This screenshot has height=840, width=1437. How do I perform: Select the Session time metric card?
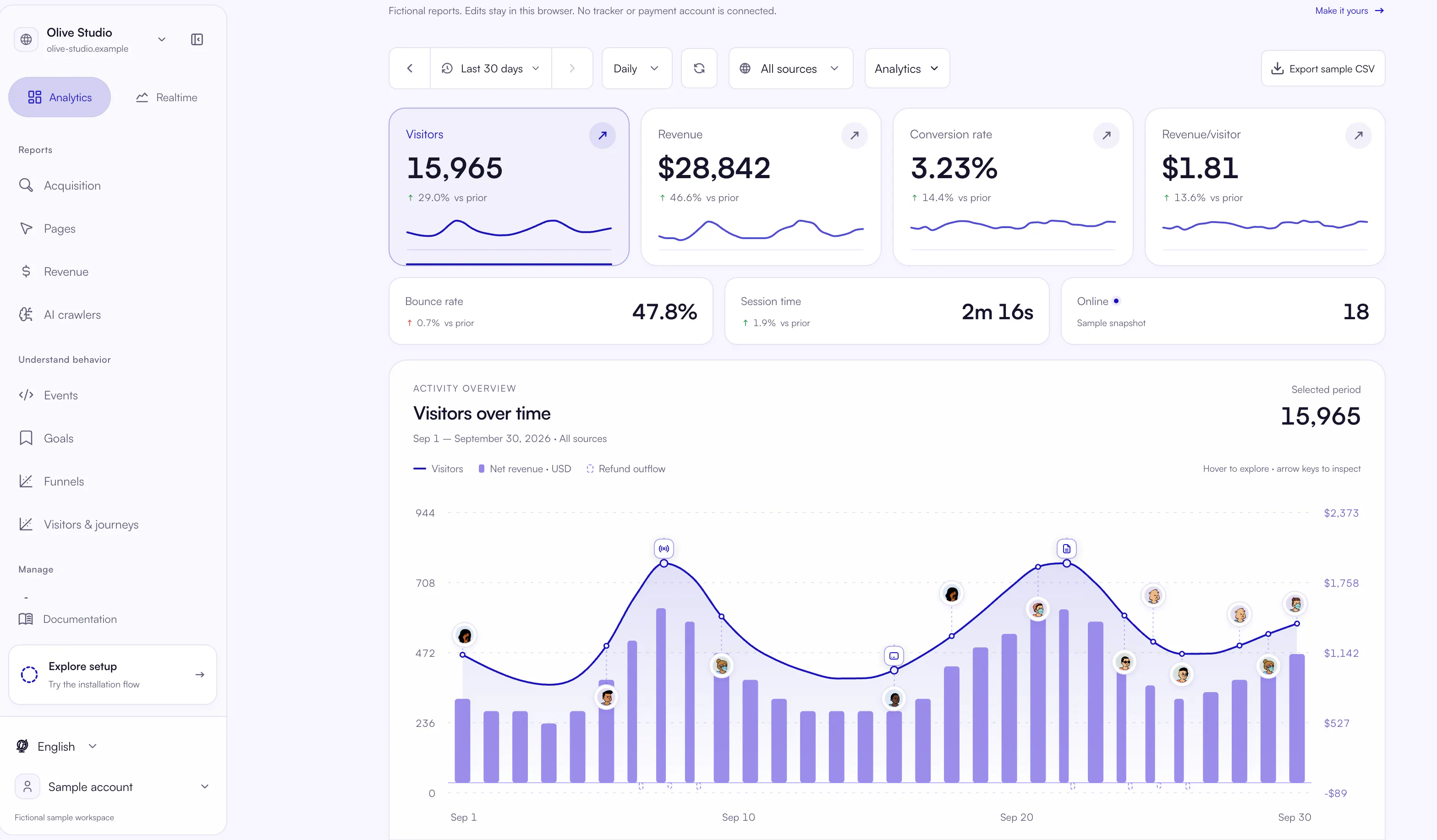tap(887, 311)
